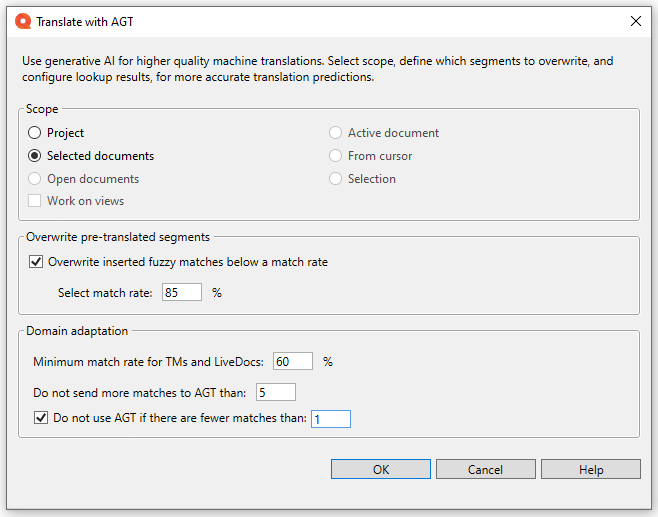The width and height of the screenshot is (658, 517).
Task: Click Do not send more matches to AGT label
Action: (140, 393)
